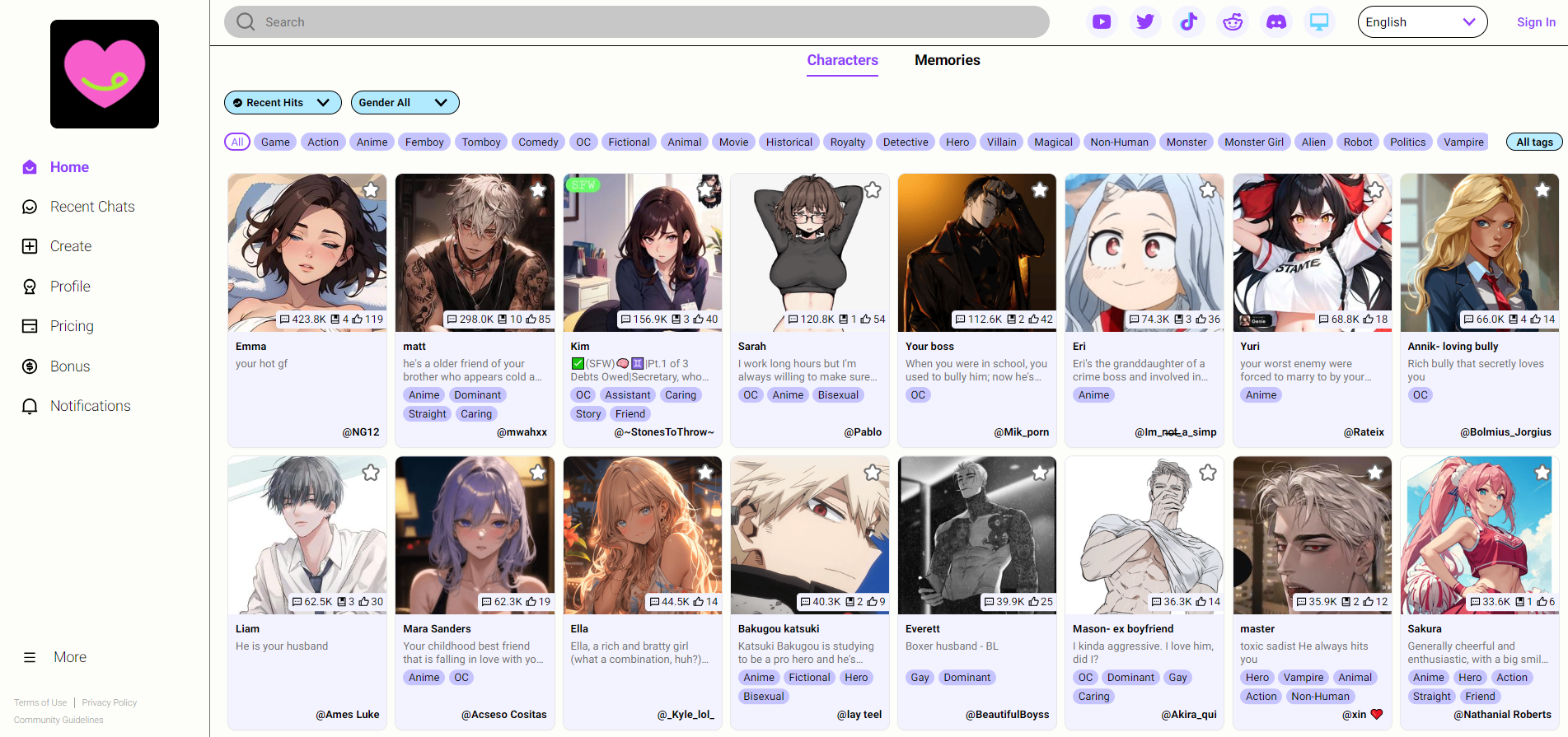
Task: Click the Create plus icon
Action: (30, 246)
